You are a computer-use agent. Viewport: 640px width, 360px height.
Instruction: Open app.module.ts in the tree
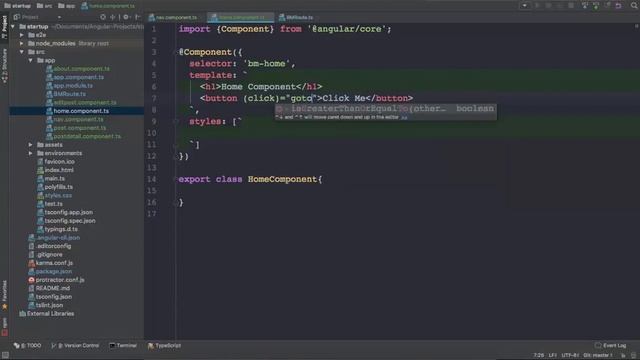click(69, 86)
